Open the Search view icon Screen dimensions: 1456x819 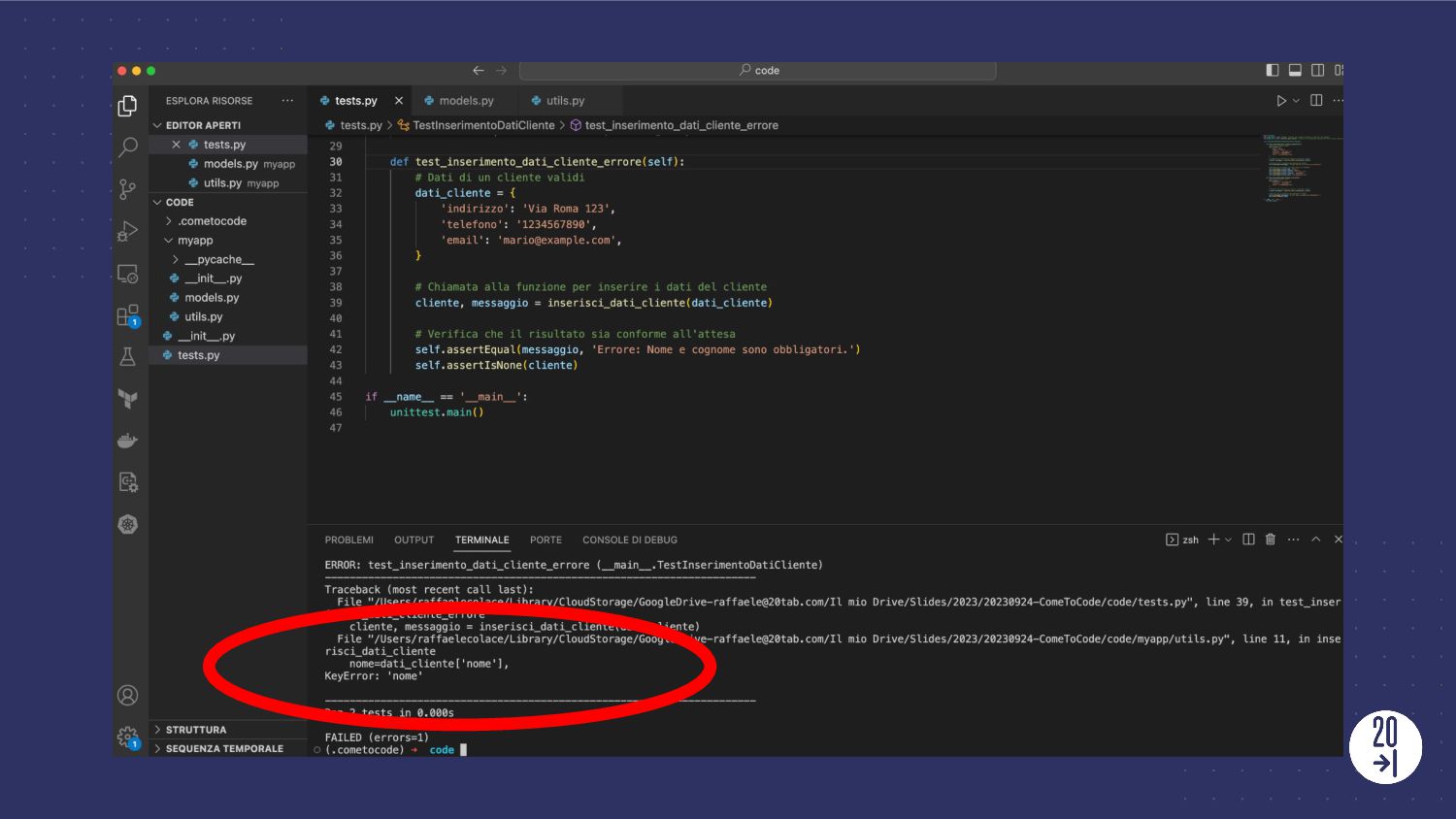(127, 147)
